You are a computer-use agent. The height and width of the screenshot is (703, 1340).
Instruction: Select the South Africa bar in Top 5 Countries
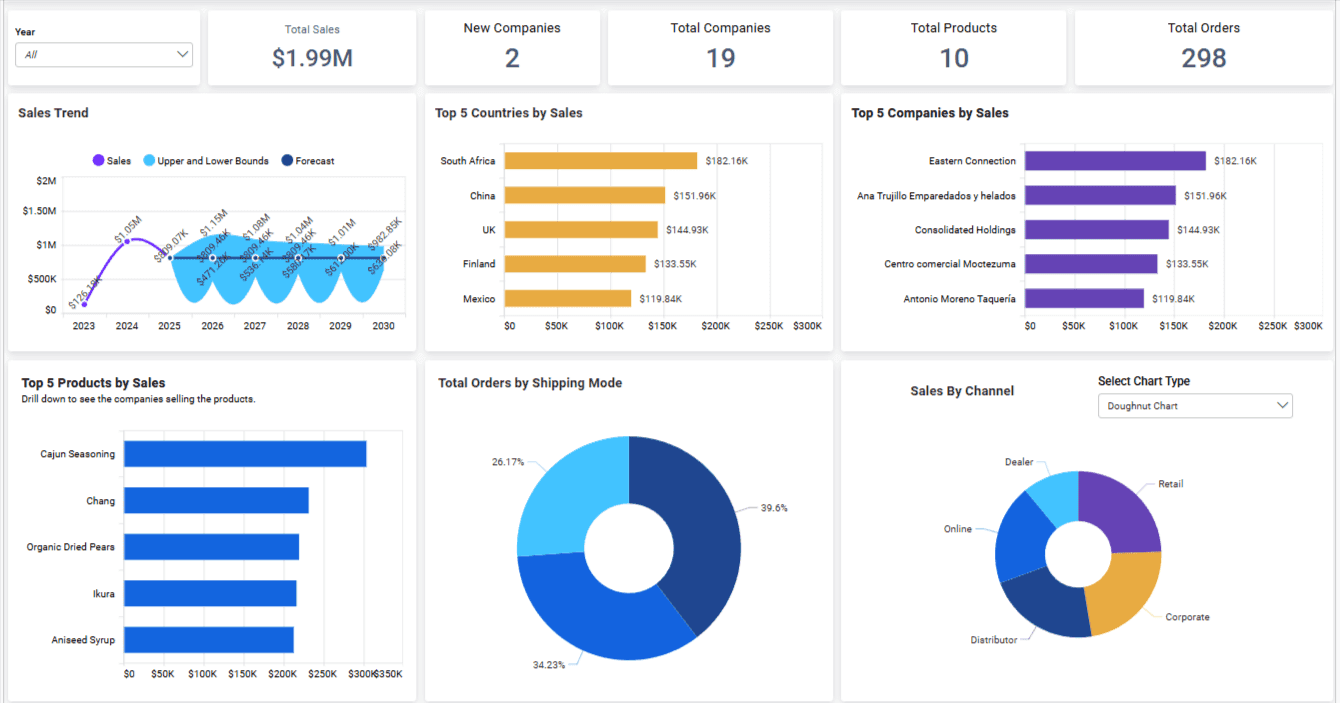pyautogui.click(x=600, y=160)
